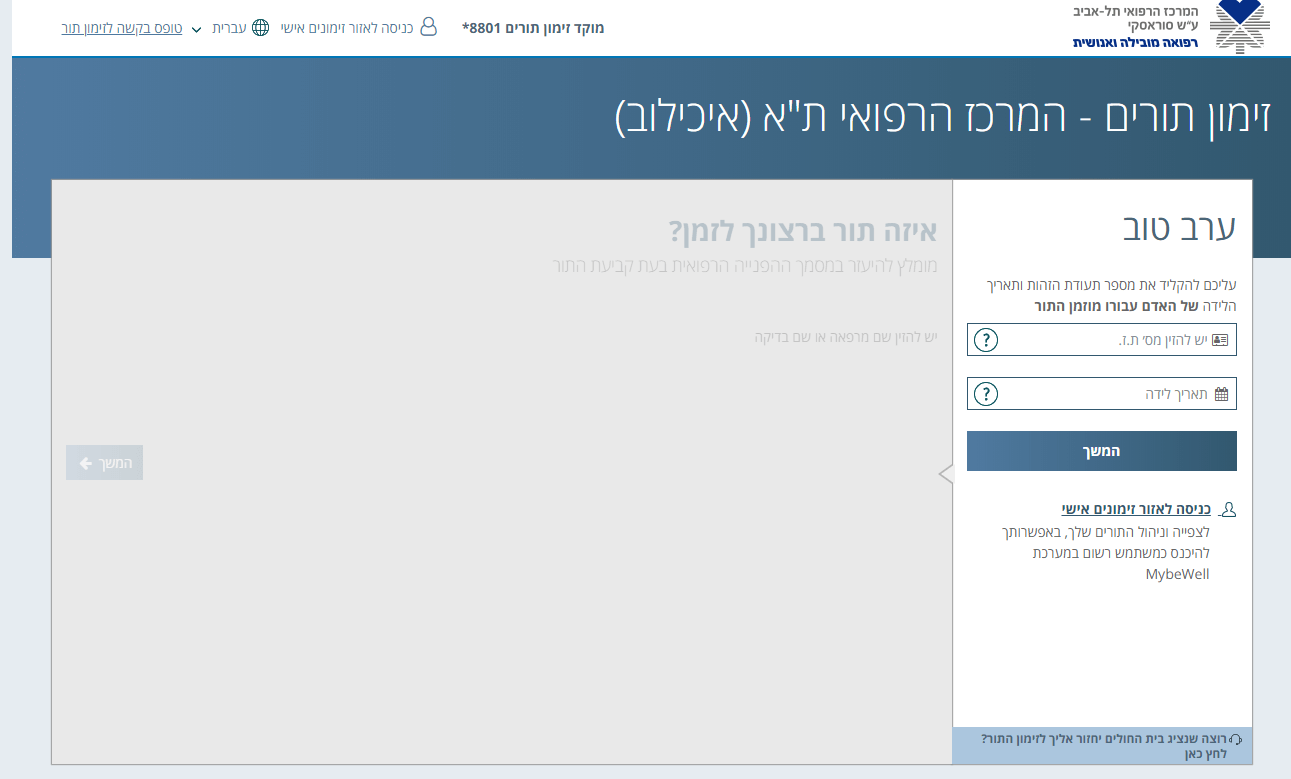
Task: Click the calendar icon in birth date field
Action: 1221,393
